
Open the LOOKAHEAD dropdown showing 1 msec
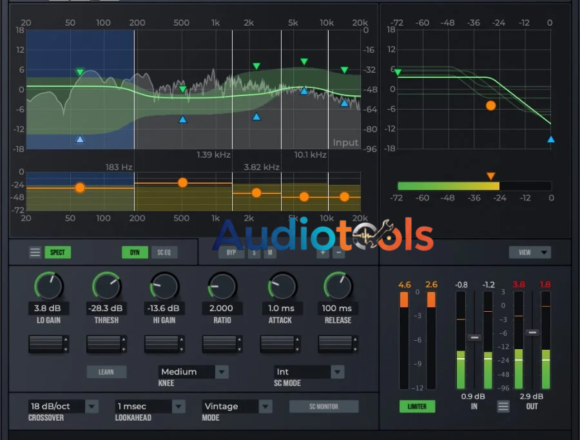pos(150,406)
